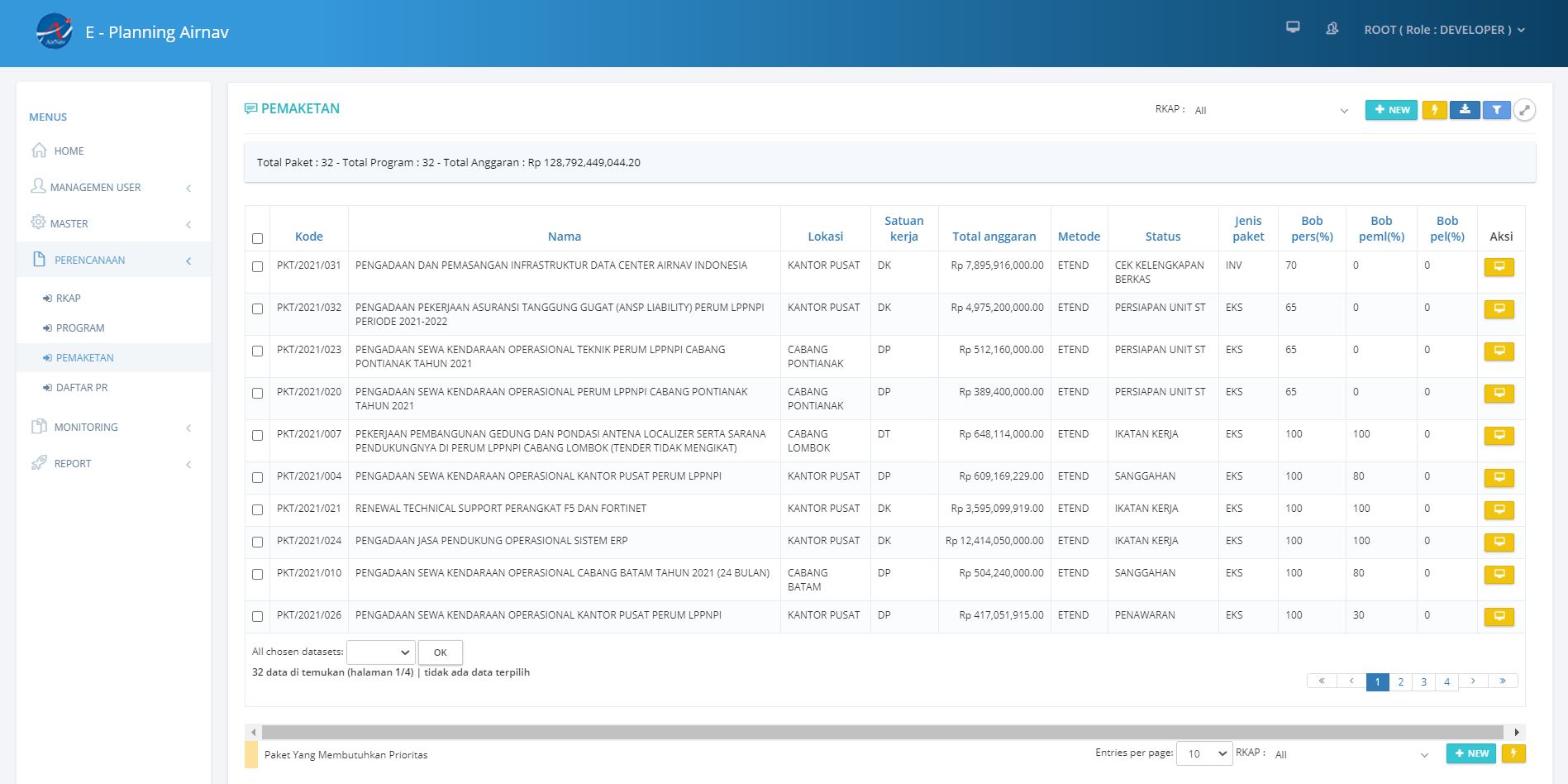Open the Entries per page dropdown
Viewport: 1568px width, 784px height.
coord(1203,753)
